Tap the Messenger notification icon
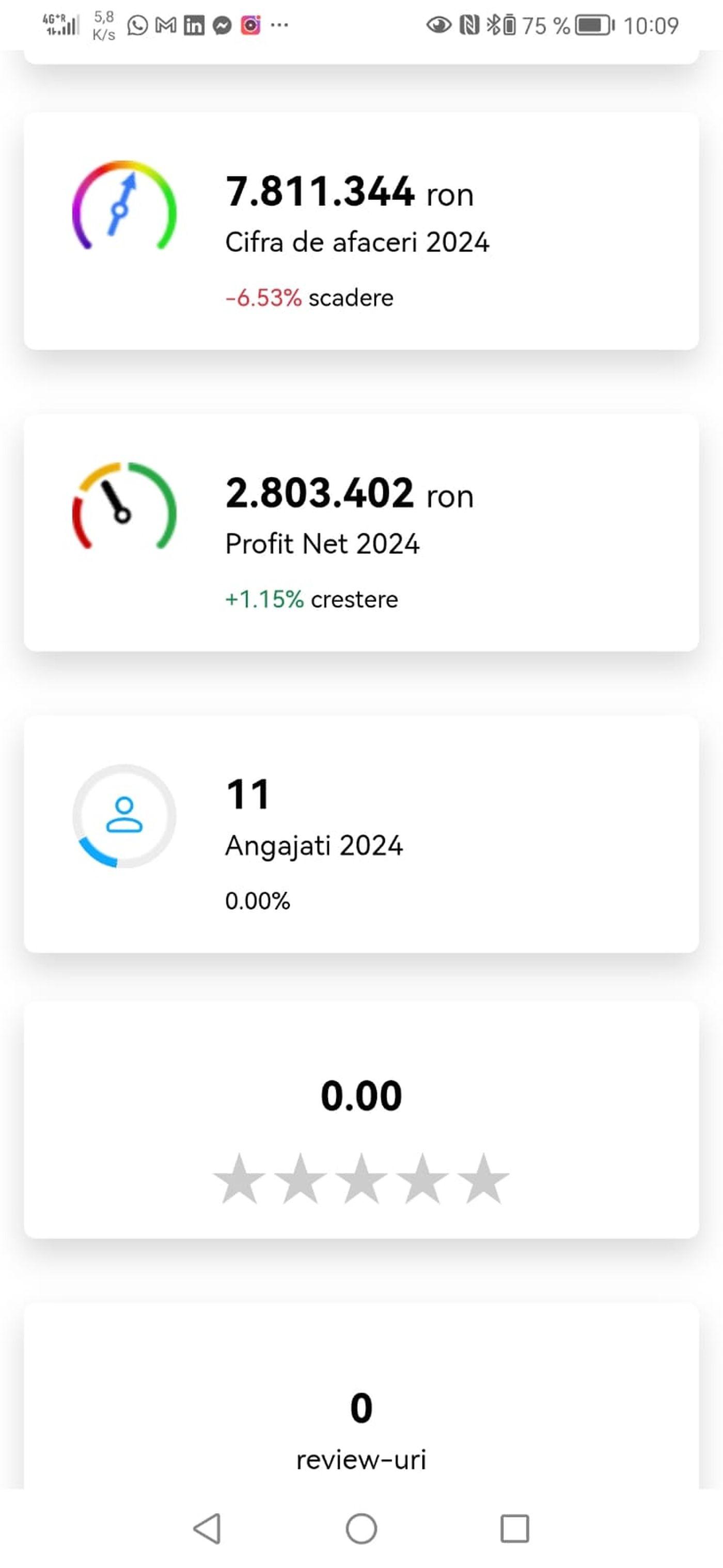723x1568 pixels. 222,25
